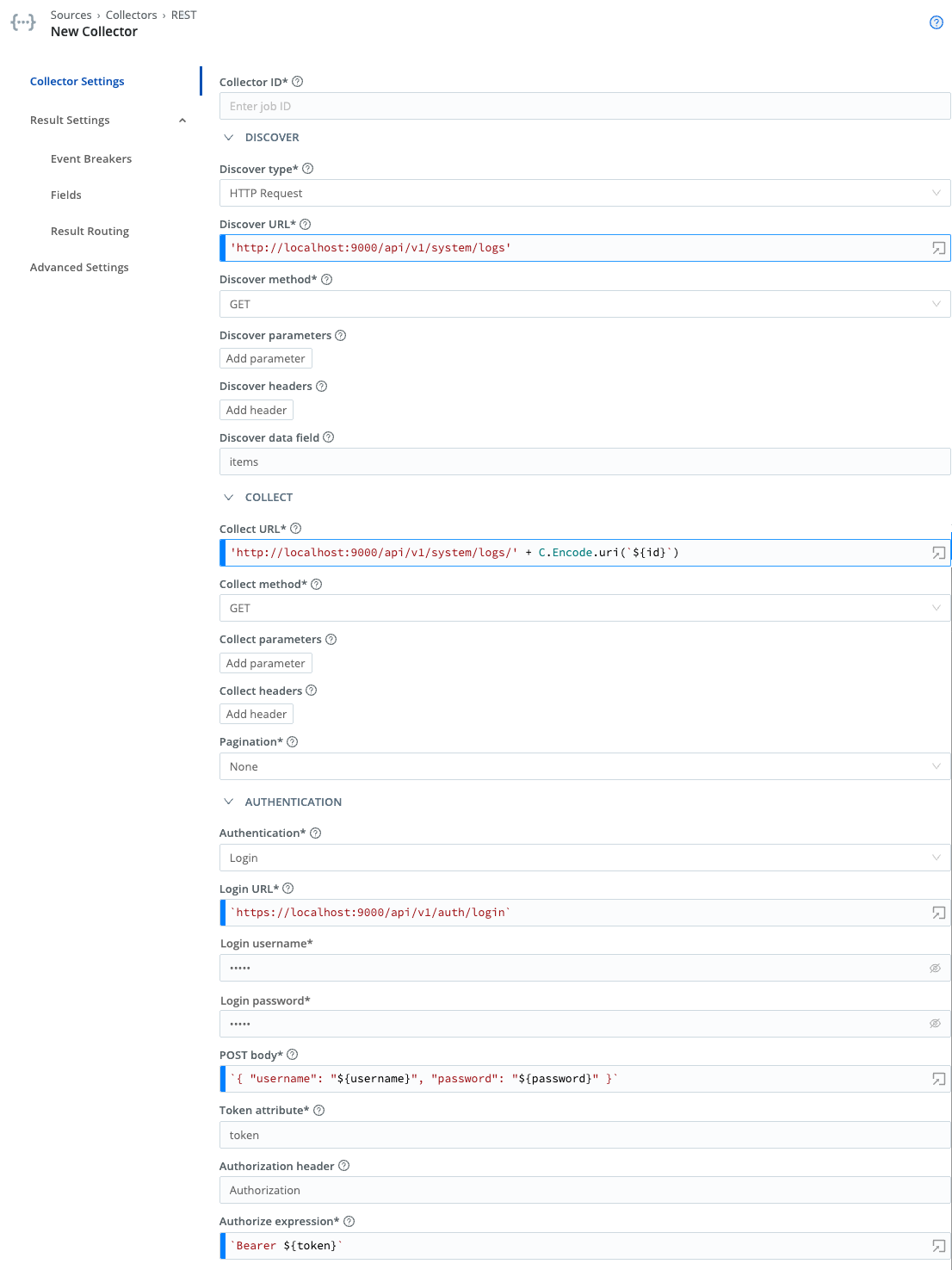Click the Enter job ID input field
Viewport: 952px width, 1270px height.
(585, 106)
